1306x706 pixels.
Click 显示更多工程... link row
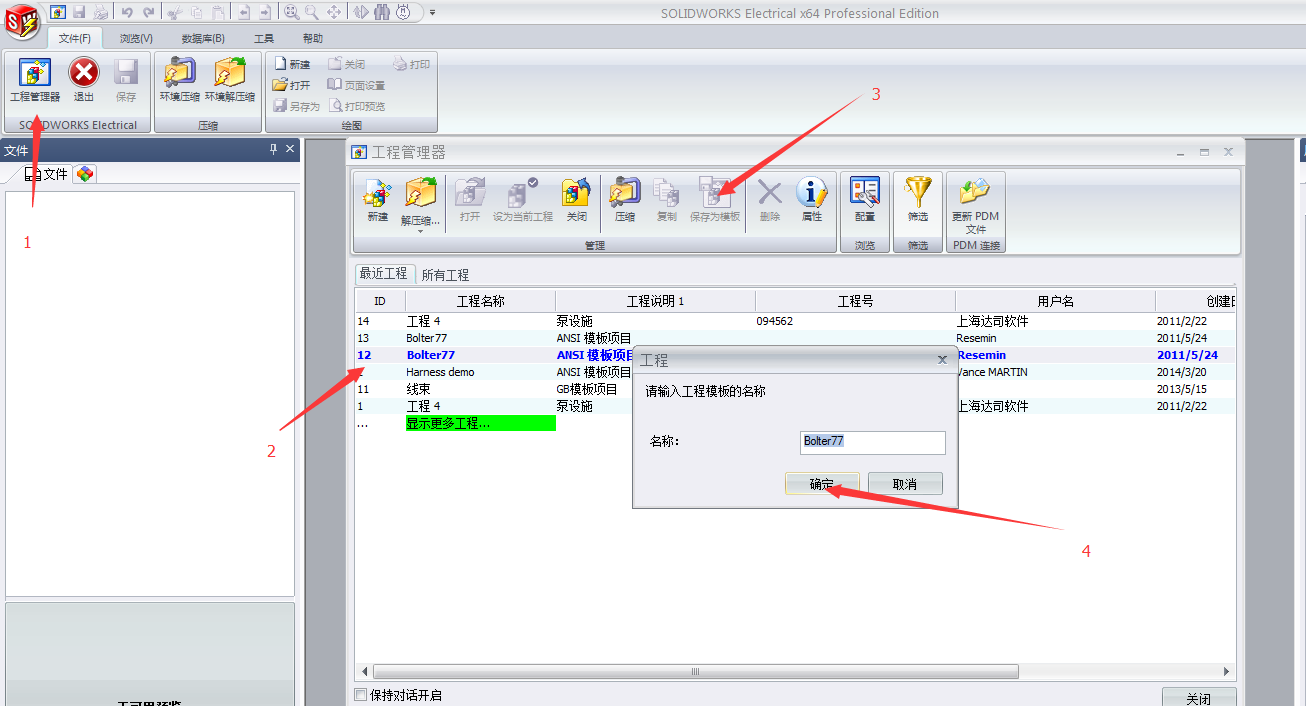pos(480,423)
